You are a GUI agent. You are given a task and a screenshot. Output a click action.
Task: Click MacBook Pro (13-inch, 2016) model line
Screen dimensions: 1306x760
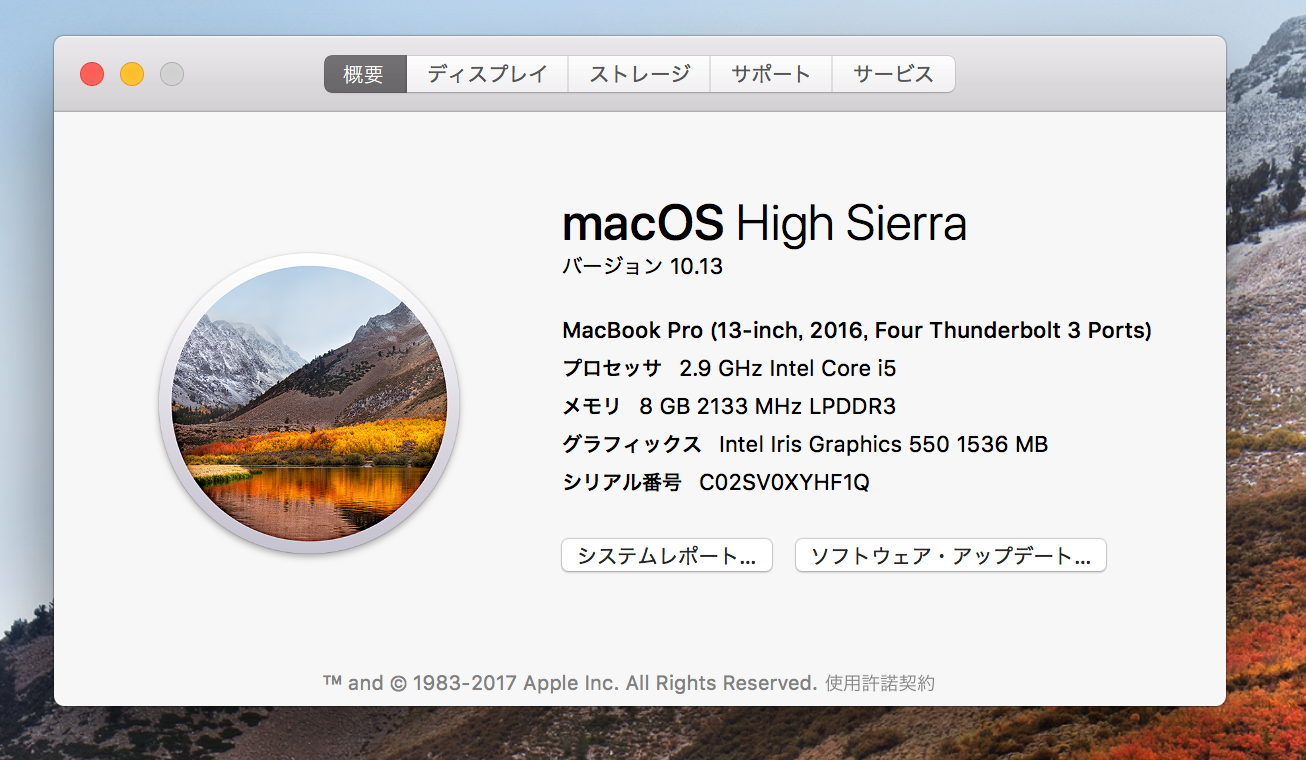point(857,330)
